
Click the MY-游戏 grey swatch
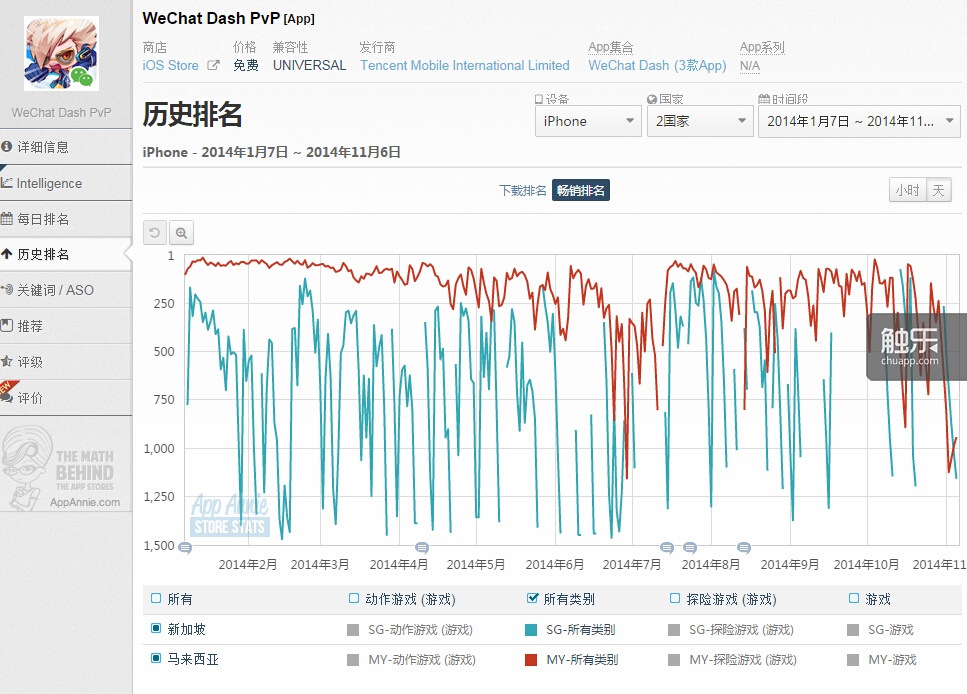853,660
